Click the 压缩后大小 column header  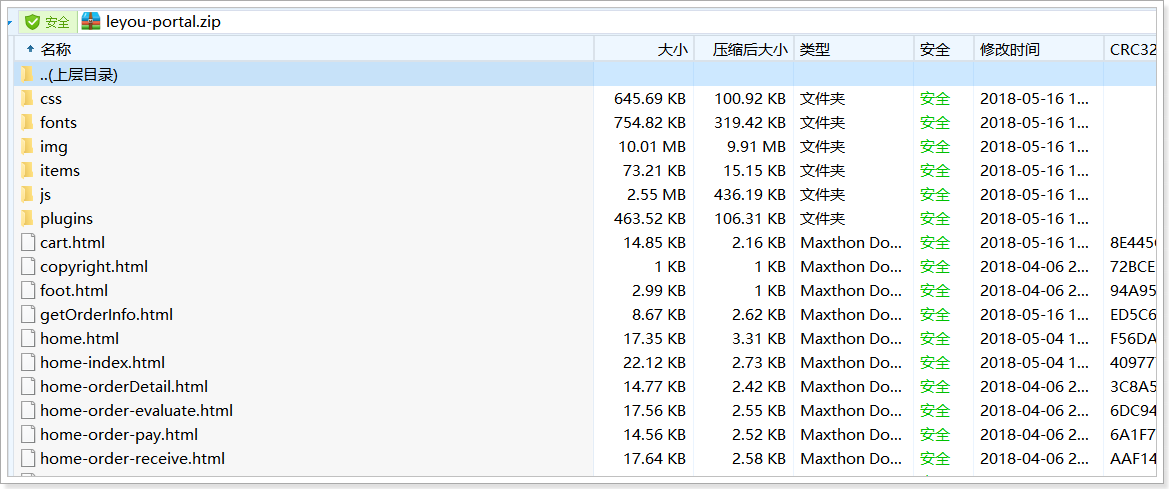749,49
